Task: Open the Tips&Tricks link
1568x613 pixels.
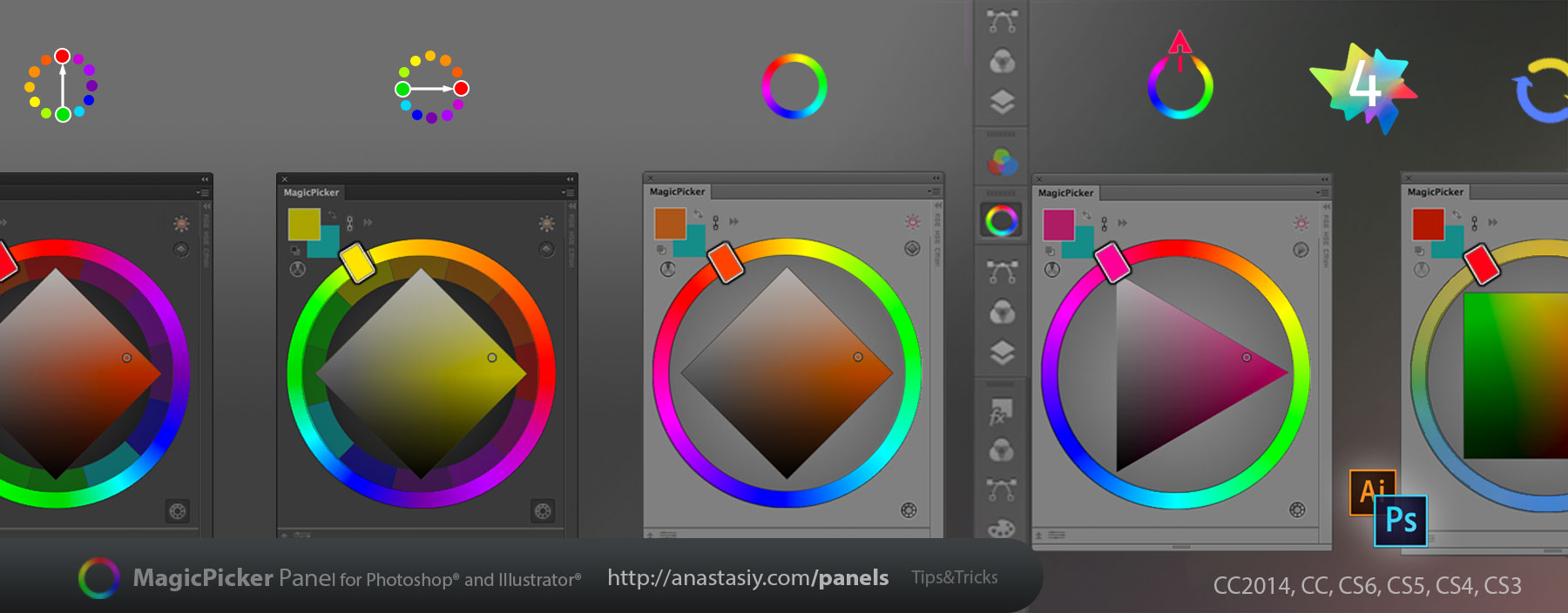Action: pos(955,577)
